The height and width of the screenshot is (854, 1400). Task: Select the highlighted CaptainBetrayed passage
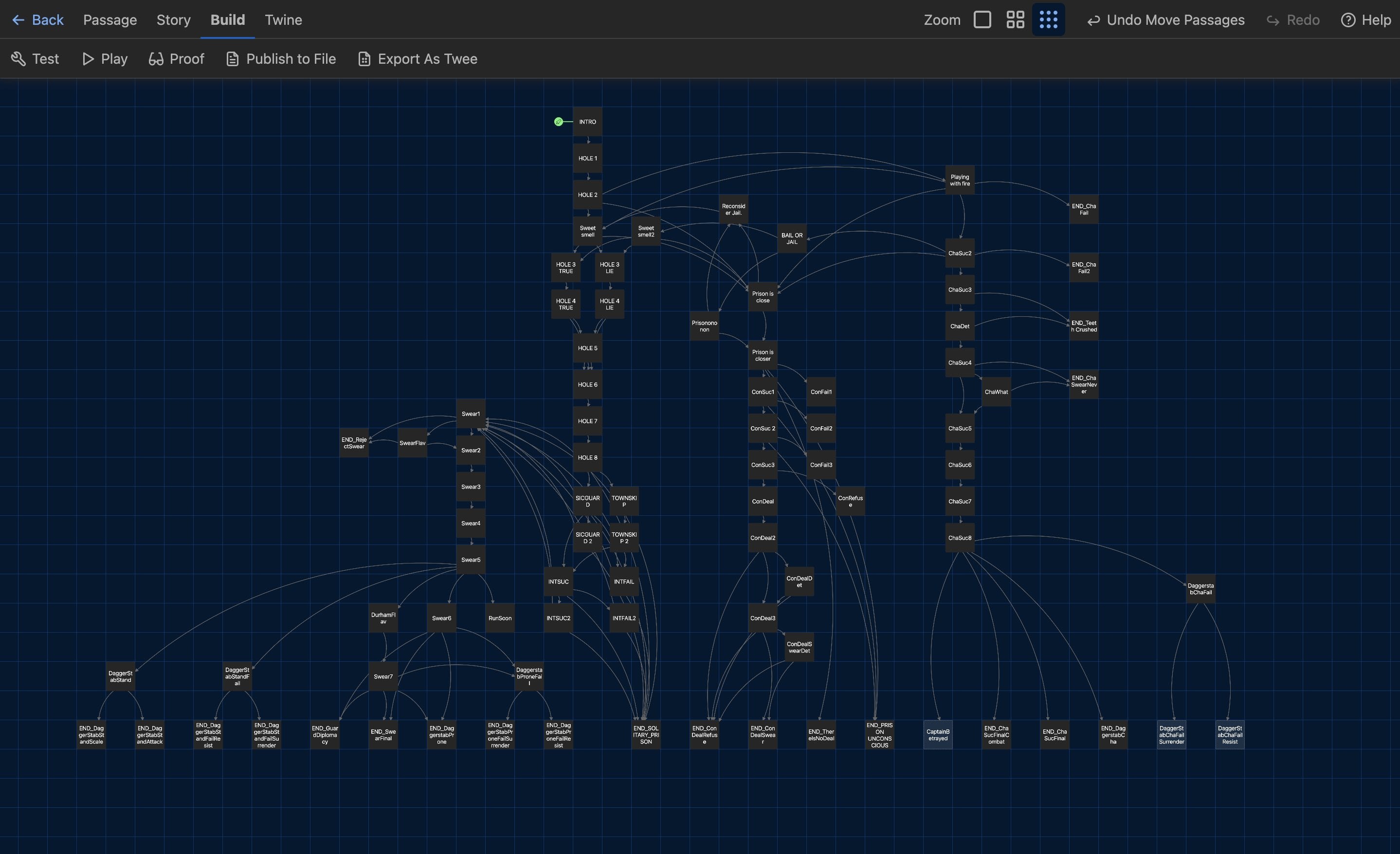938,735
